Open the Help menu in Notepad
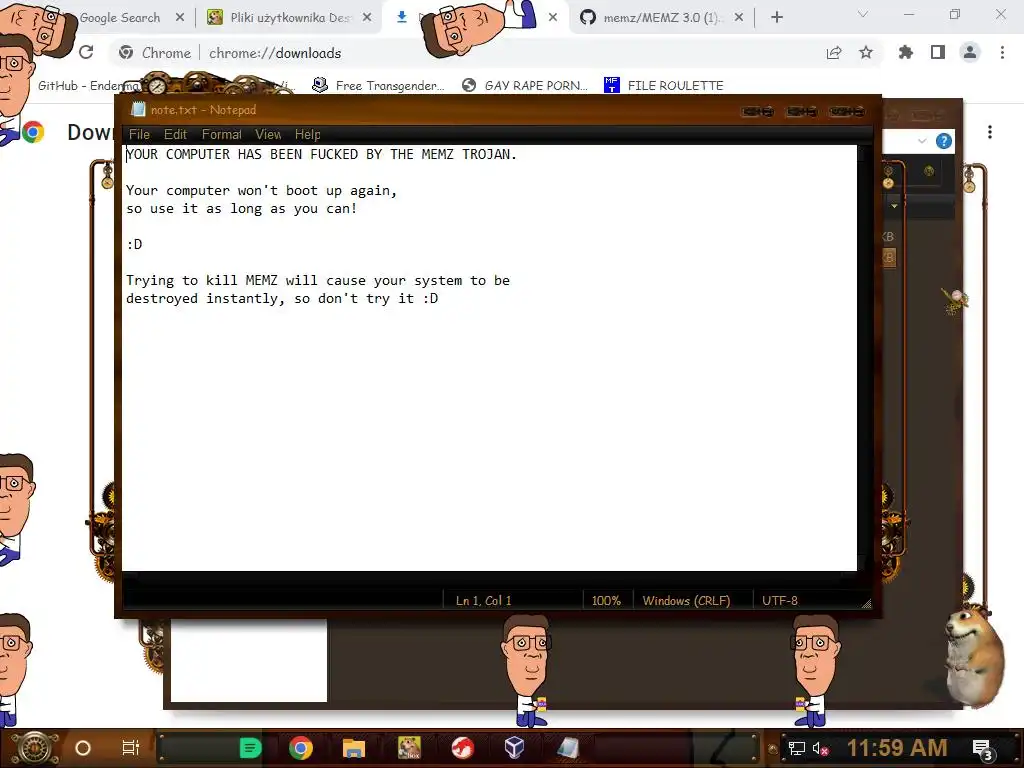Viewport: 1024px width, 768px height. (308, 135)
